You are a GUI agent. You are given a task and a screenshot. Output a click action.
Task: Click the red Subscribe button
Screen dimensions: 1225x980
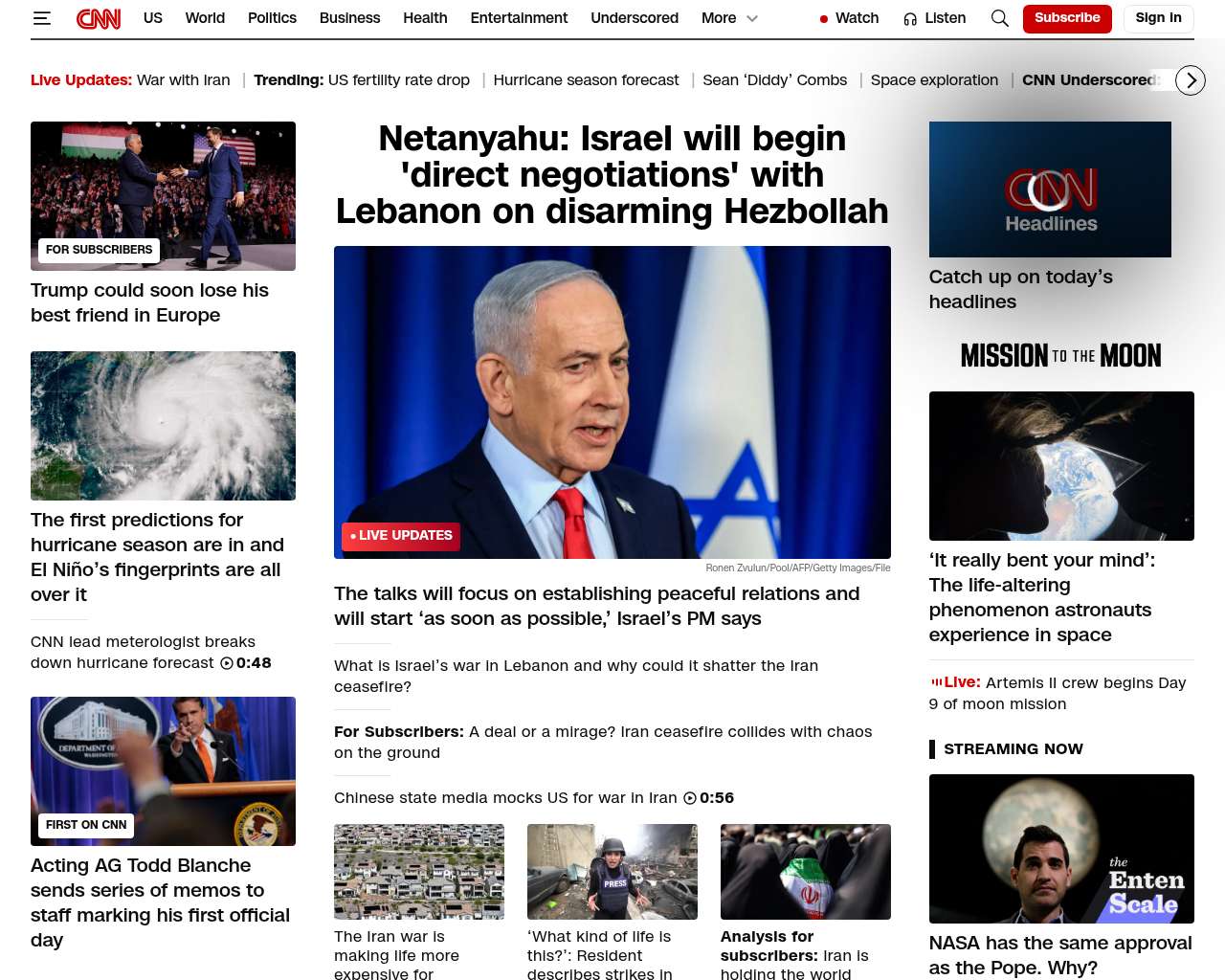click(x=1067, y=18)
